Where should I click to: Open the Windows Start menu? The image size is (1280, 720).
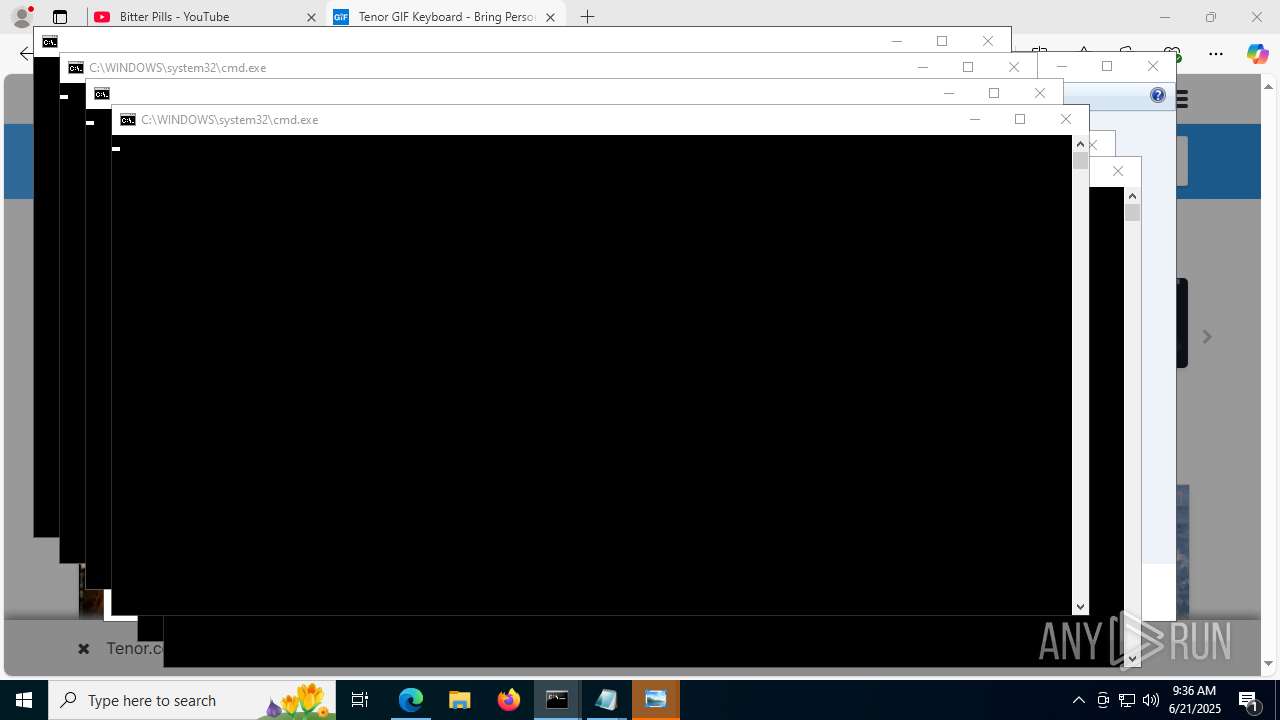point(24,700)
